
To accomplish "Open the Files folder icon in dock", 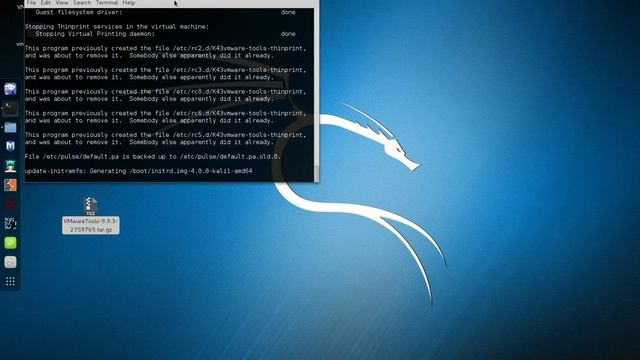I will click(x=10, y=127).
